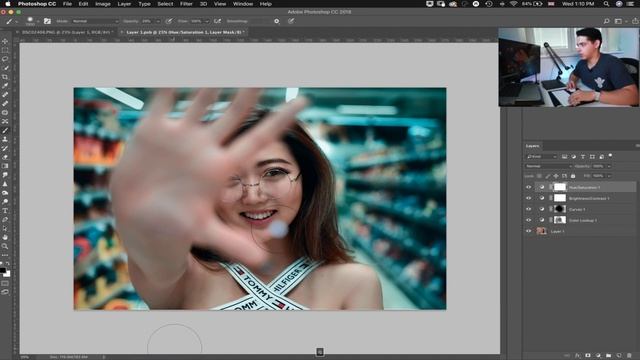Toggle airbrush build-up icon in options bar
Viewport: 640px width, 360px height.
point(218,21)
